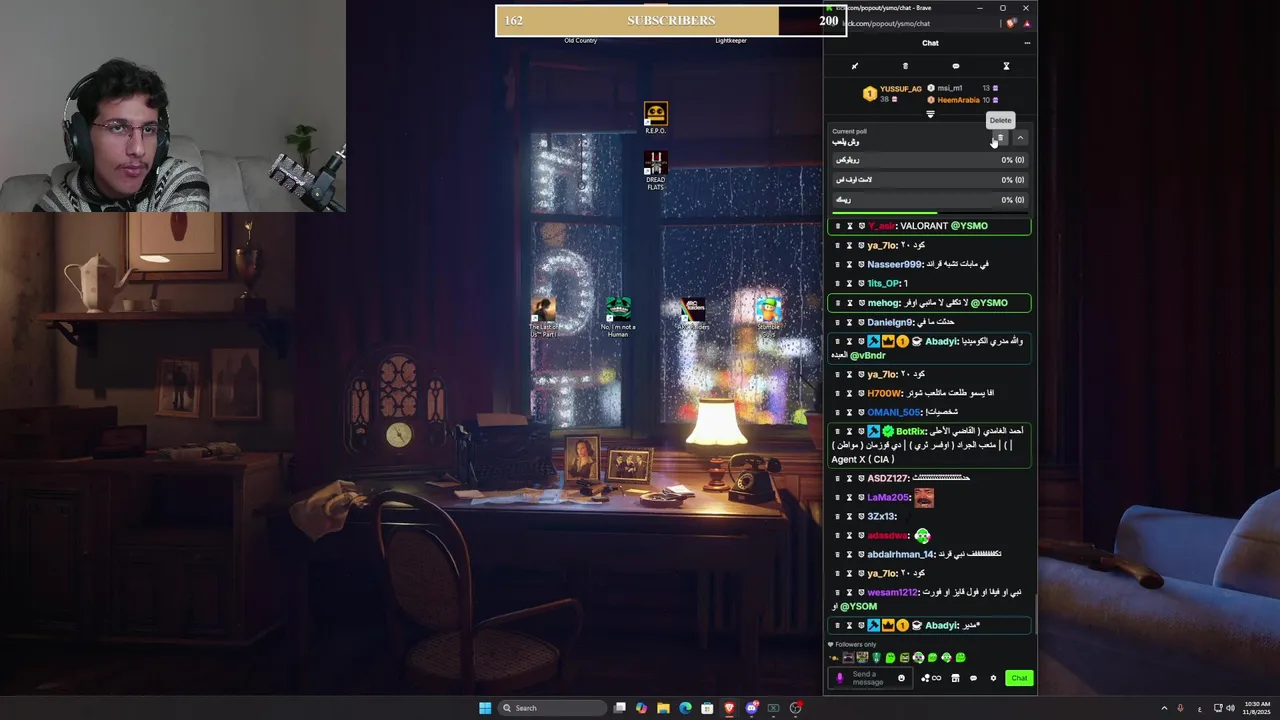Open Dread Flats desktop shortcut
Viewport: 1280px width, 720px height.
pos(655,170)
